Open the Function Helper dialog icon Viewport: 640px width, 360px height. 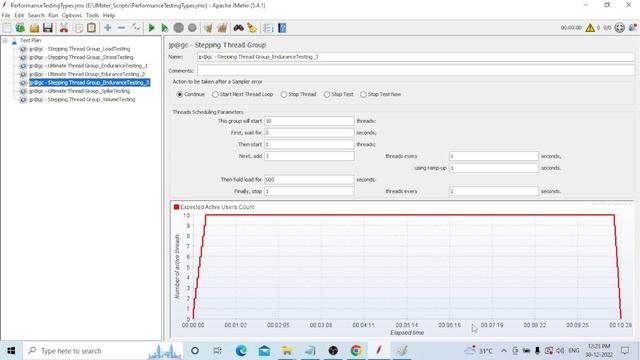pos(268,28)
